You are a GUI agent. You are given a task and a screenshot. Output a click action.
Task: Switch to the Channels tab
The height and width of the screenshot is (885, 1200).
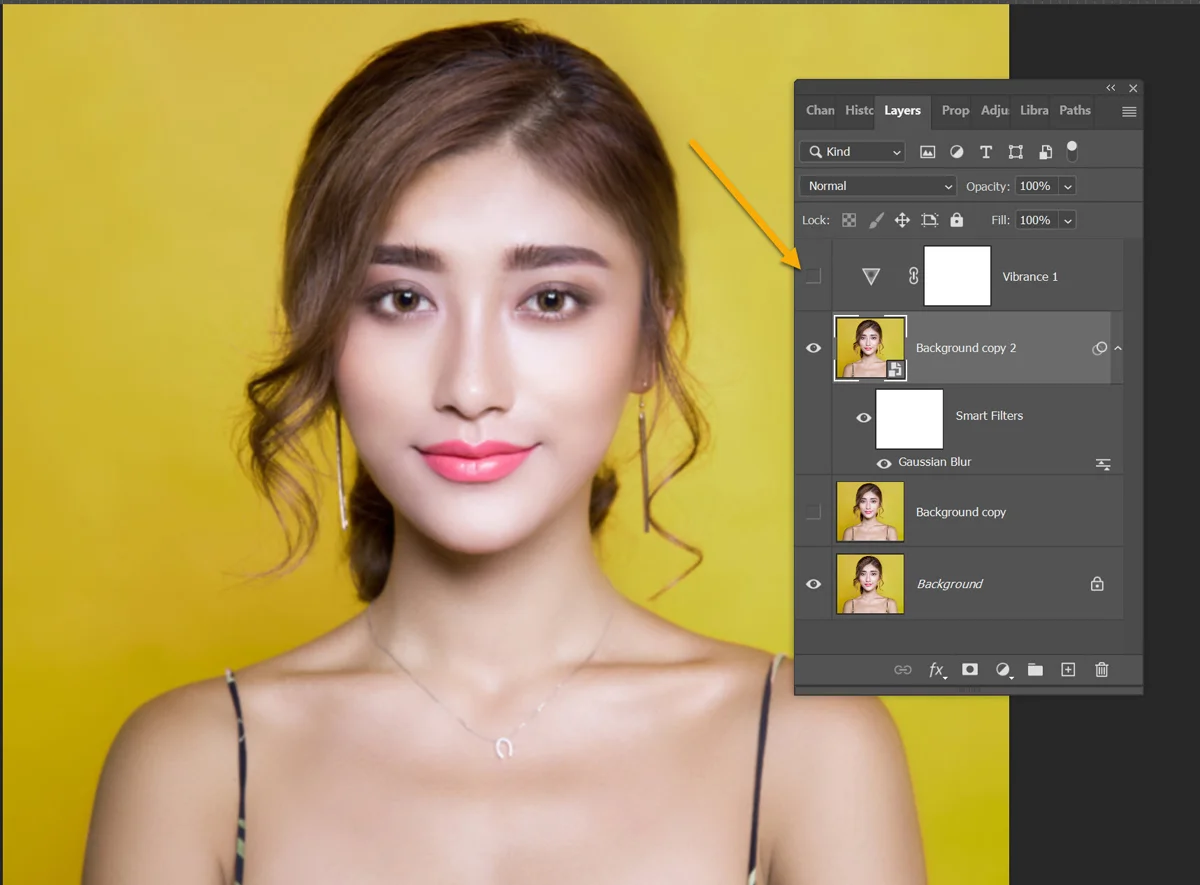(x=820, y=111)
